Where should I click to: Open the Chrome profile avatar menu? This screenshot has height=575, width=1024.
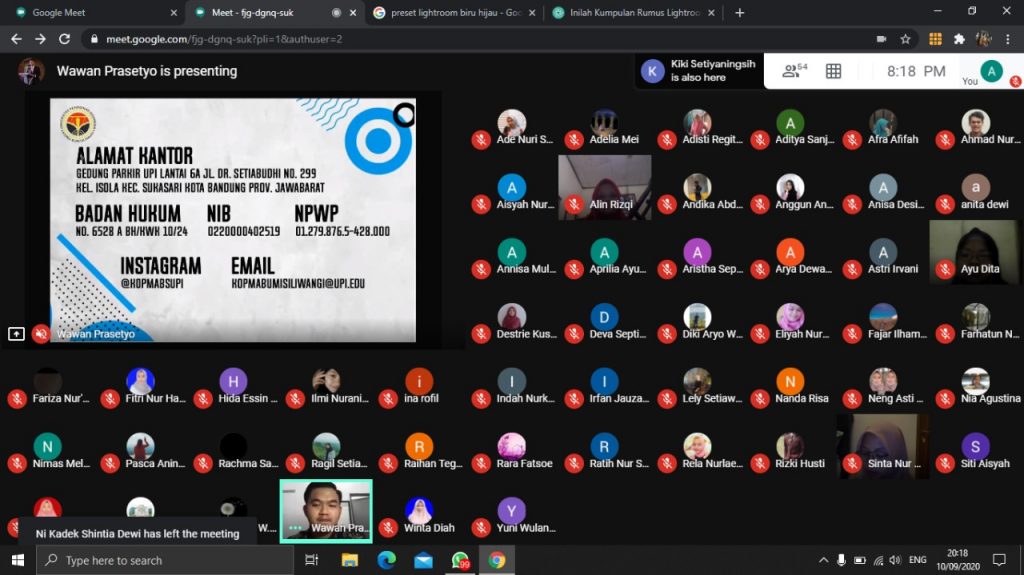point(983,39)
